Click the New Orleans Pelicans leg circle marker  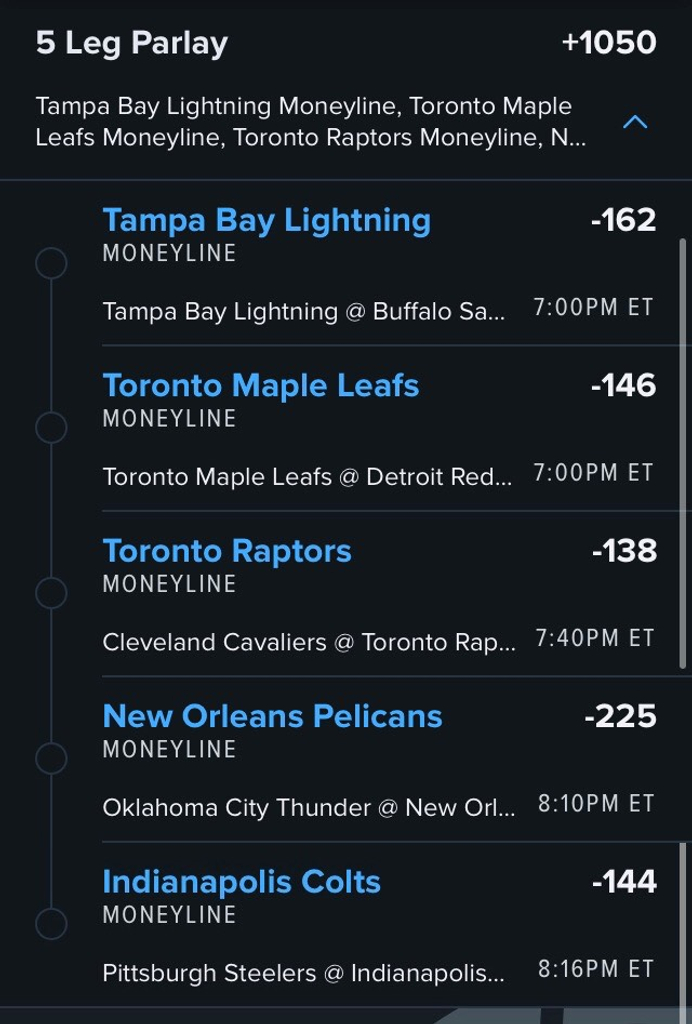click(51, 758)
